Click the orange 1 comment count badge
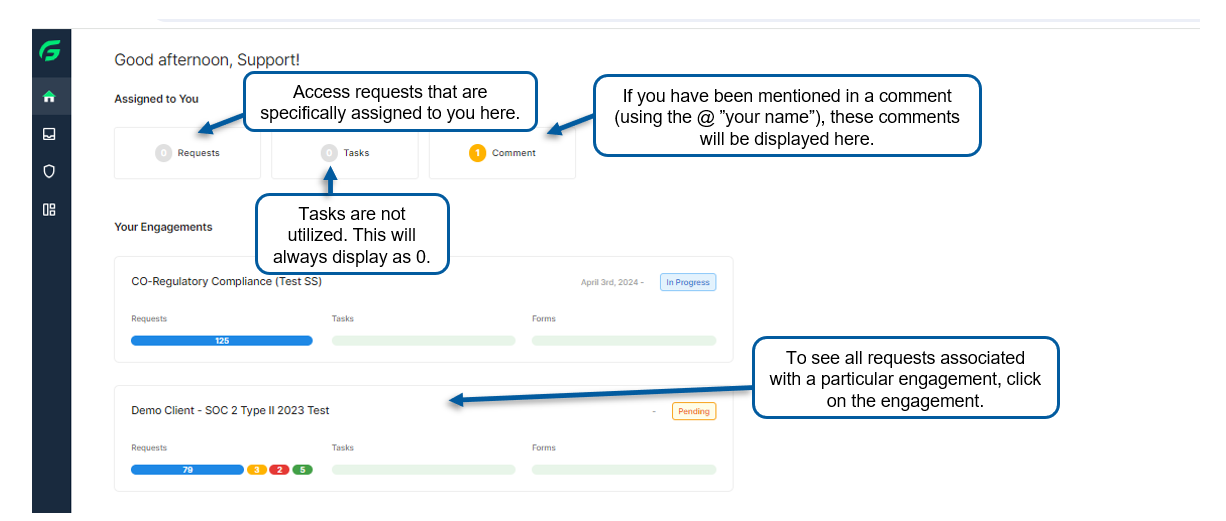Viewport: 1226px width, 521px height. coord(477,153)
